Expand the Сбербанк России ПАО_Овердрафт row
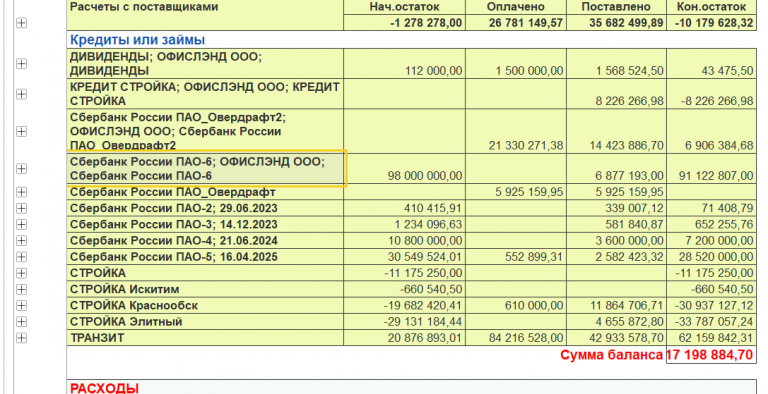This screenshot has height=394, width=768. point(21,192)
